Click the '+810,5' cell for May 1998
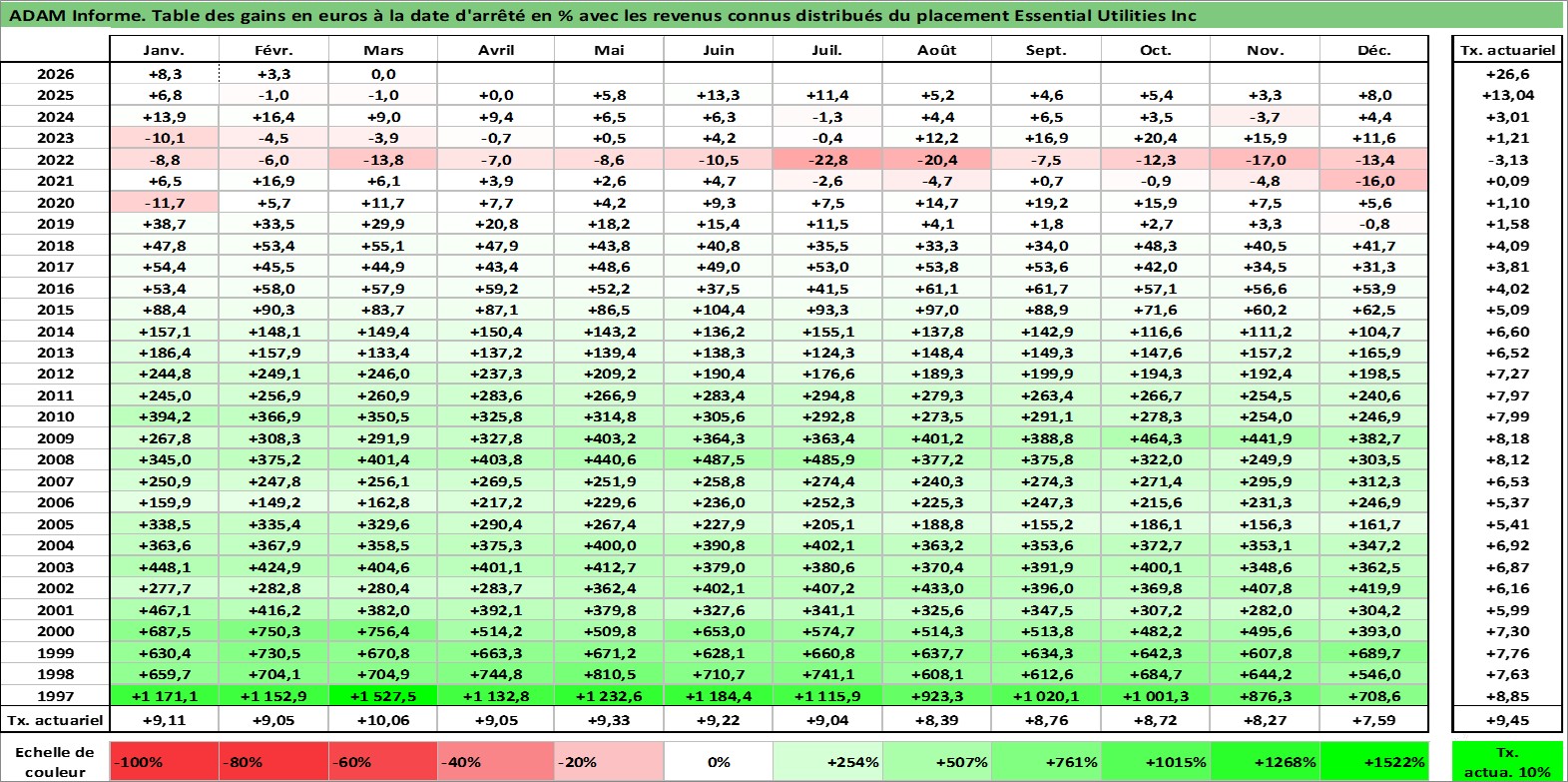 609,674
